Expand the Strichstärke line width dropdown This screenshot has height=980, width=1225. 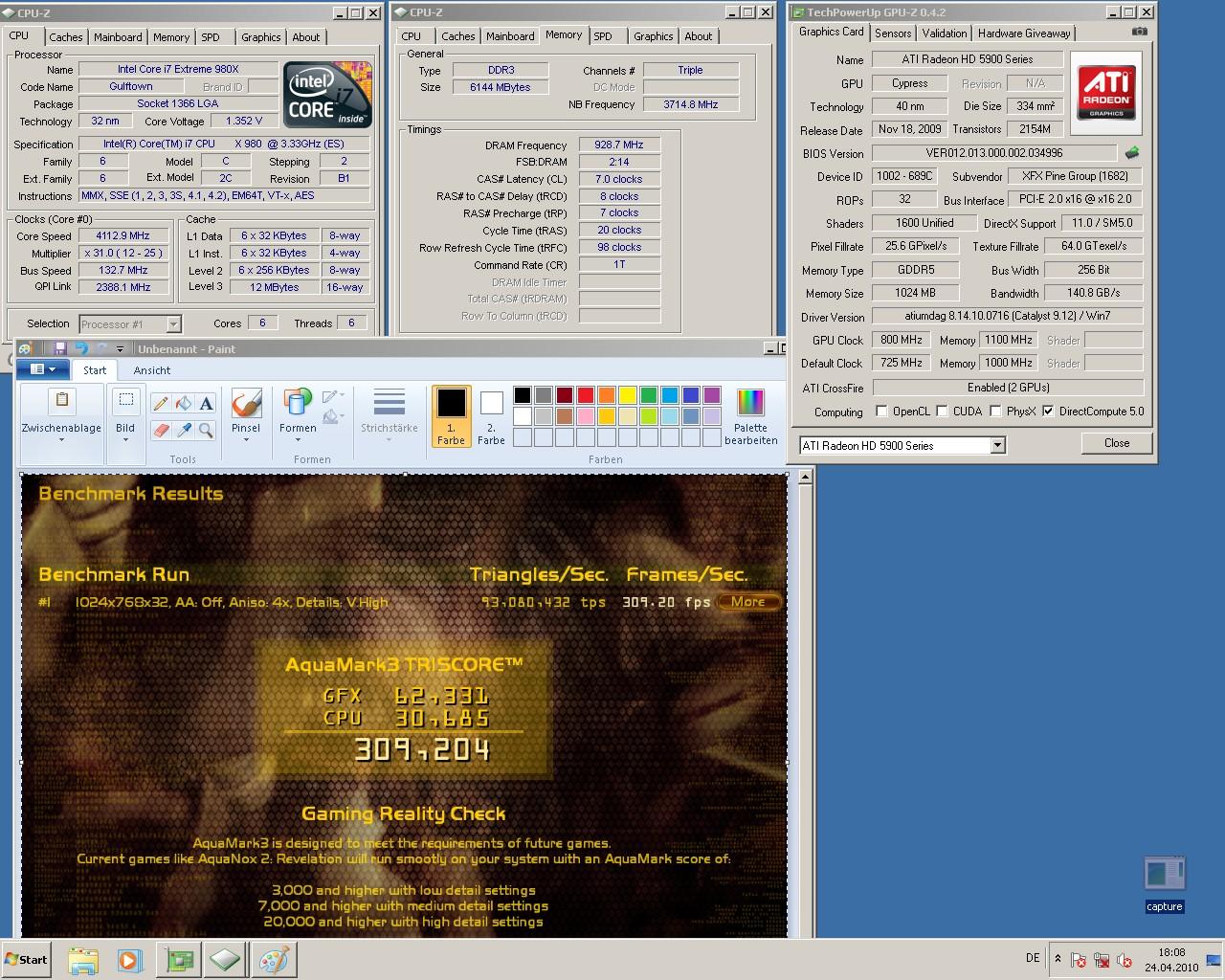click(389, 416)
